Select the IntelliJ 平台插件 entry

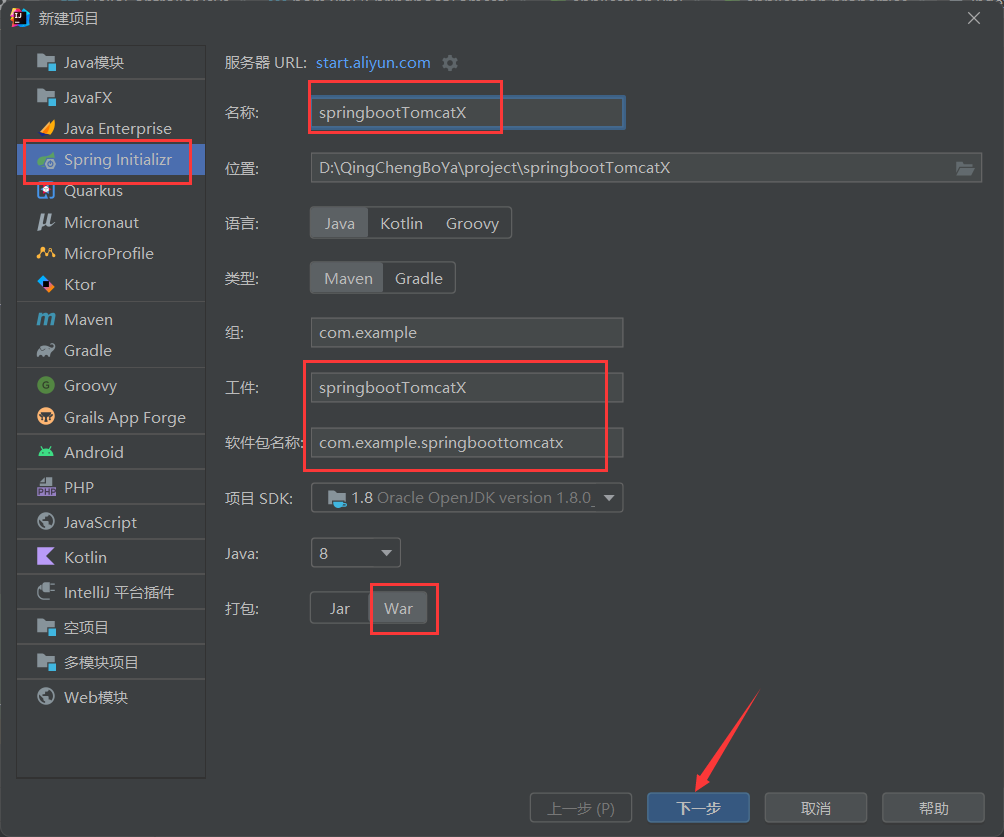point(111,592)
